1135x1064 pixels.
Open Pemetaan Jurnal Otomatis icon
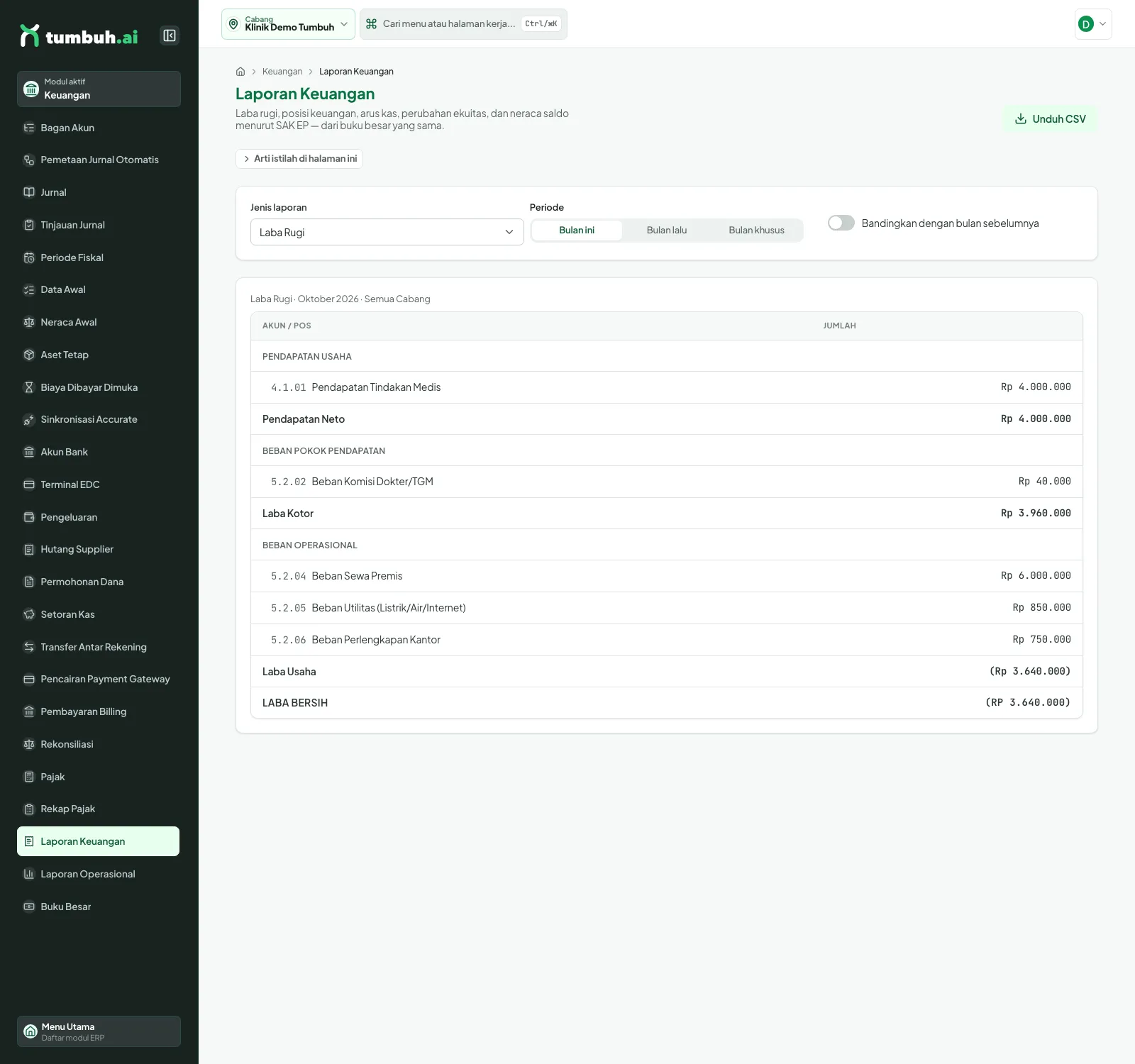pos(29,160)
